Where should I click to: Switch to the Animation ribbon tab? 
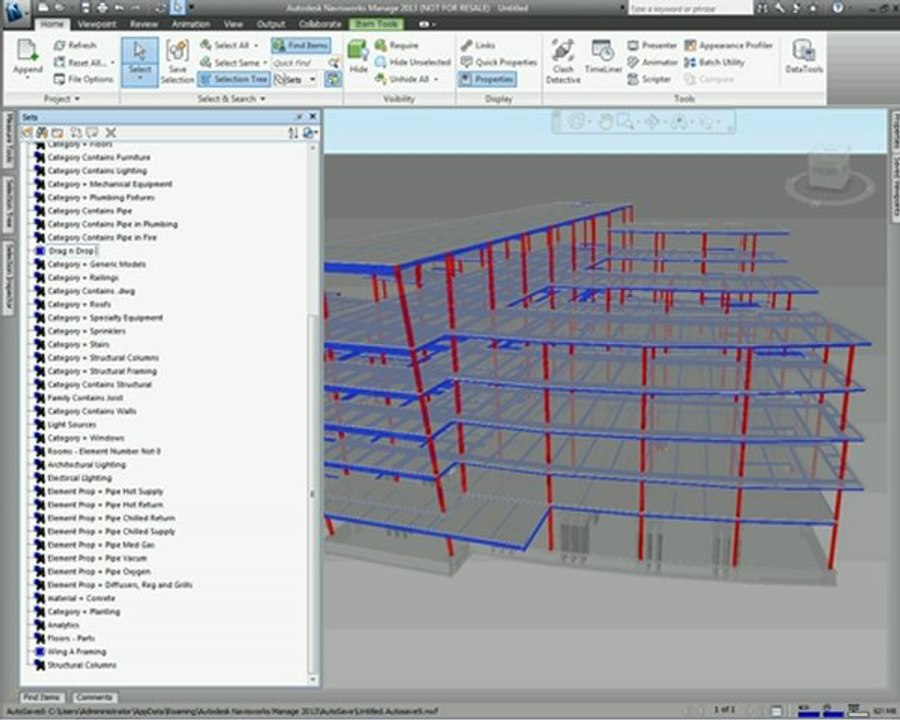pos(191,24)
